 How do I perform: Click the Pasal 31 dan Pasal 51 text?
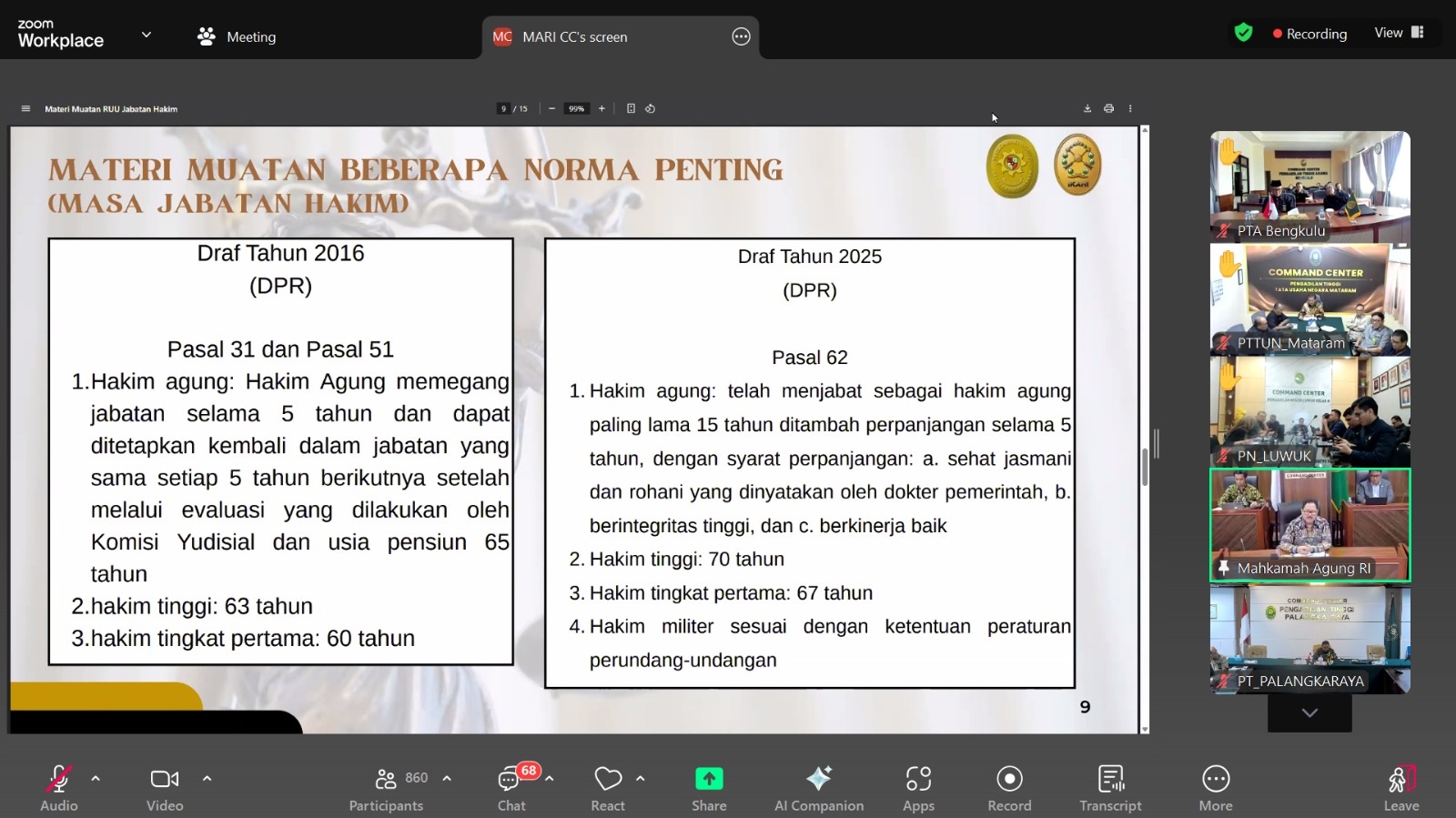(x=280, y=349)
